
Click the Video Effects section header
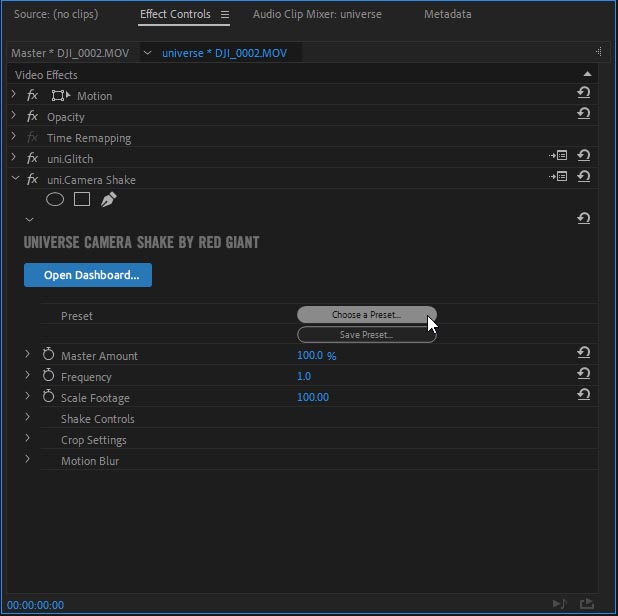(46, 75)
